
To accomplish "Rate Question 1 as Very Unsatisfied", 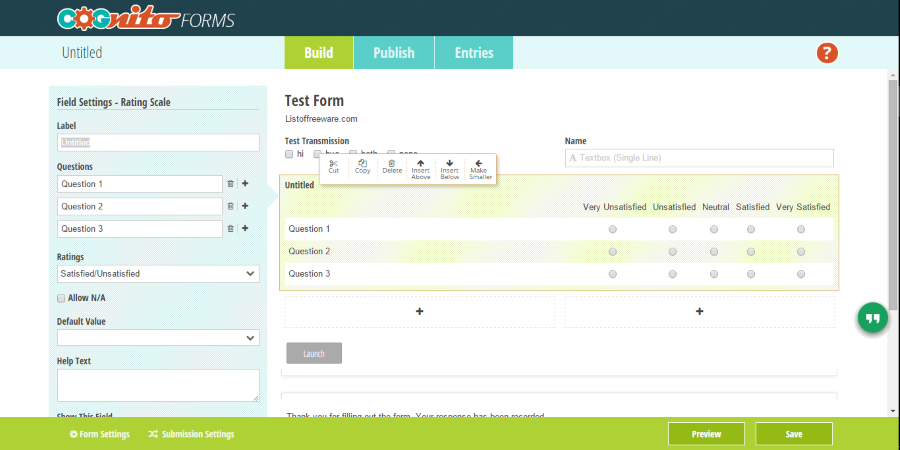I will click(x=613, y=229).
